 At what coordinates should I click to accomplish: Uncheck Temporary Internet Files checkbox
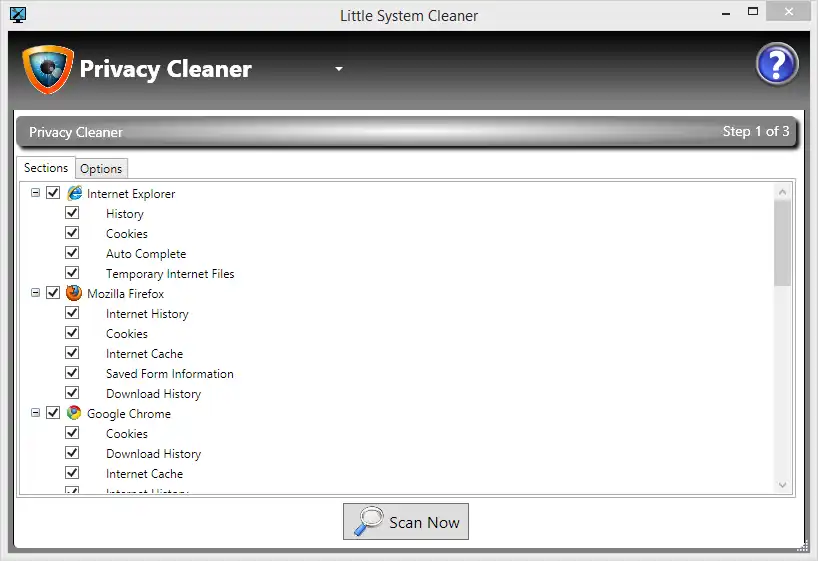pos(72,273)
